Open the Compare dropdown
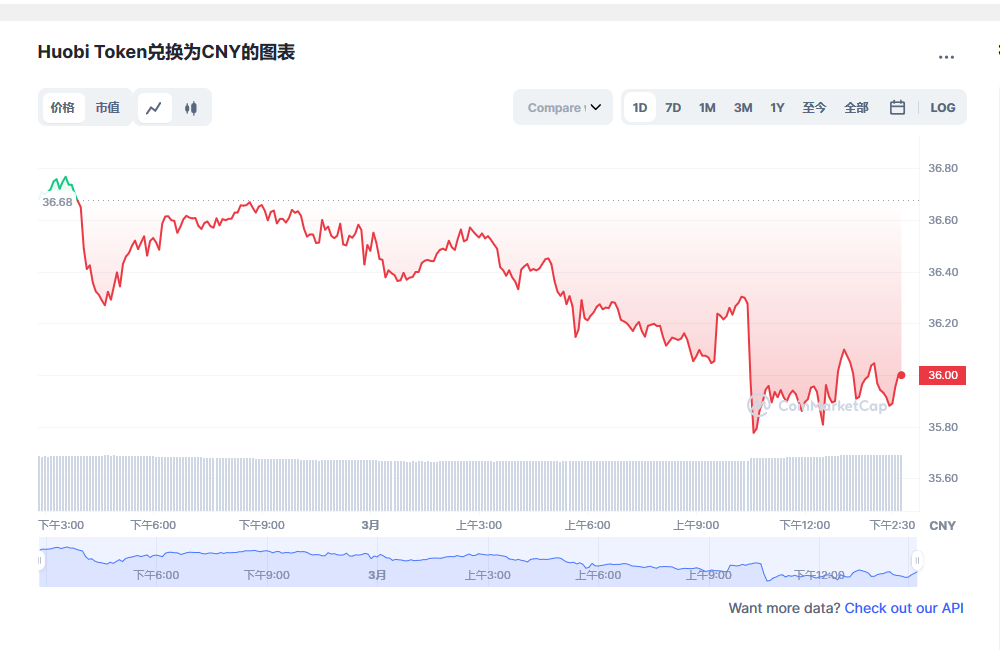The width and height of the screenshot is (1000, 650). point(563,107)
